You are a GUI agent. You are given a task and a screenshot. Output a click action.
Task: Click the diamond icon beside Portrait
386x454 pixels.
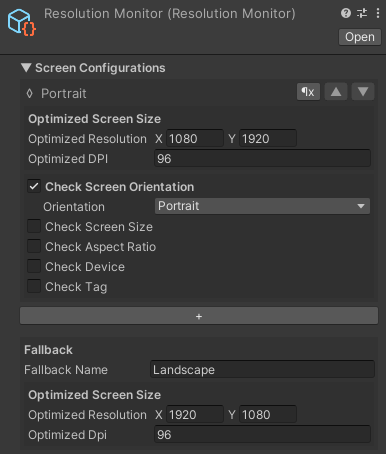tap(30, 94)
